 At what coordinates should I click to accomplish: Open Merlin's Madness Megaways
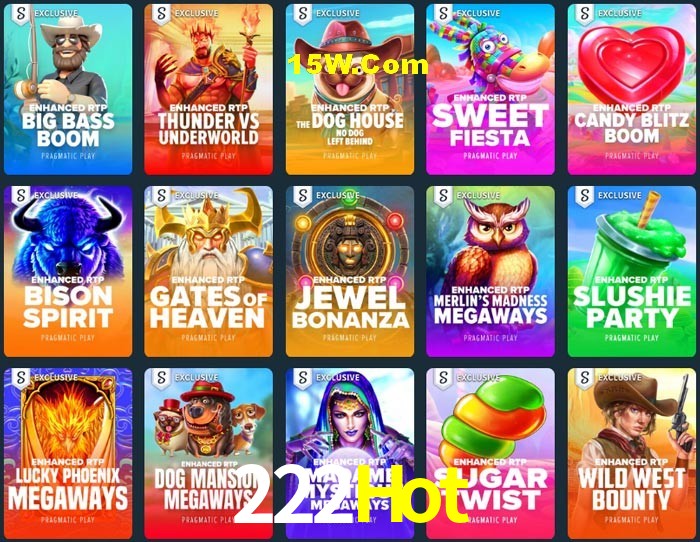pyautogui.click(x=490, y=271)
